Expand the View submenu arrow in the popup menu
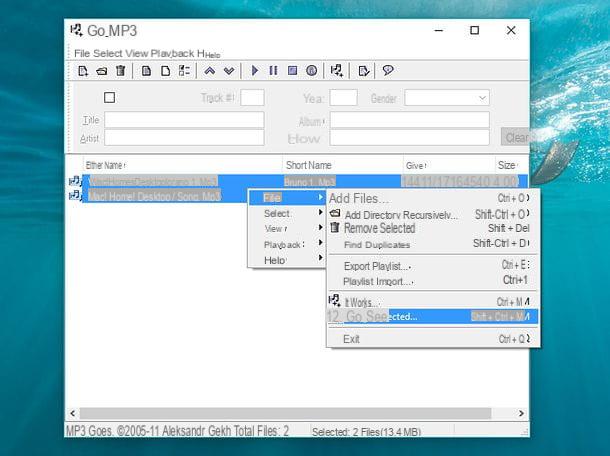The width and height of the screenshot is (610, 456). coord(321,227)
